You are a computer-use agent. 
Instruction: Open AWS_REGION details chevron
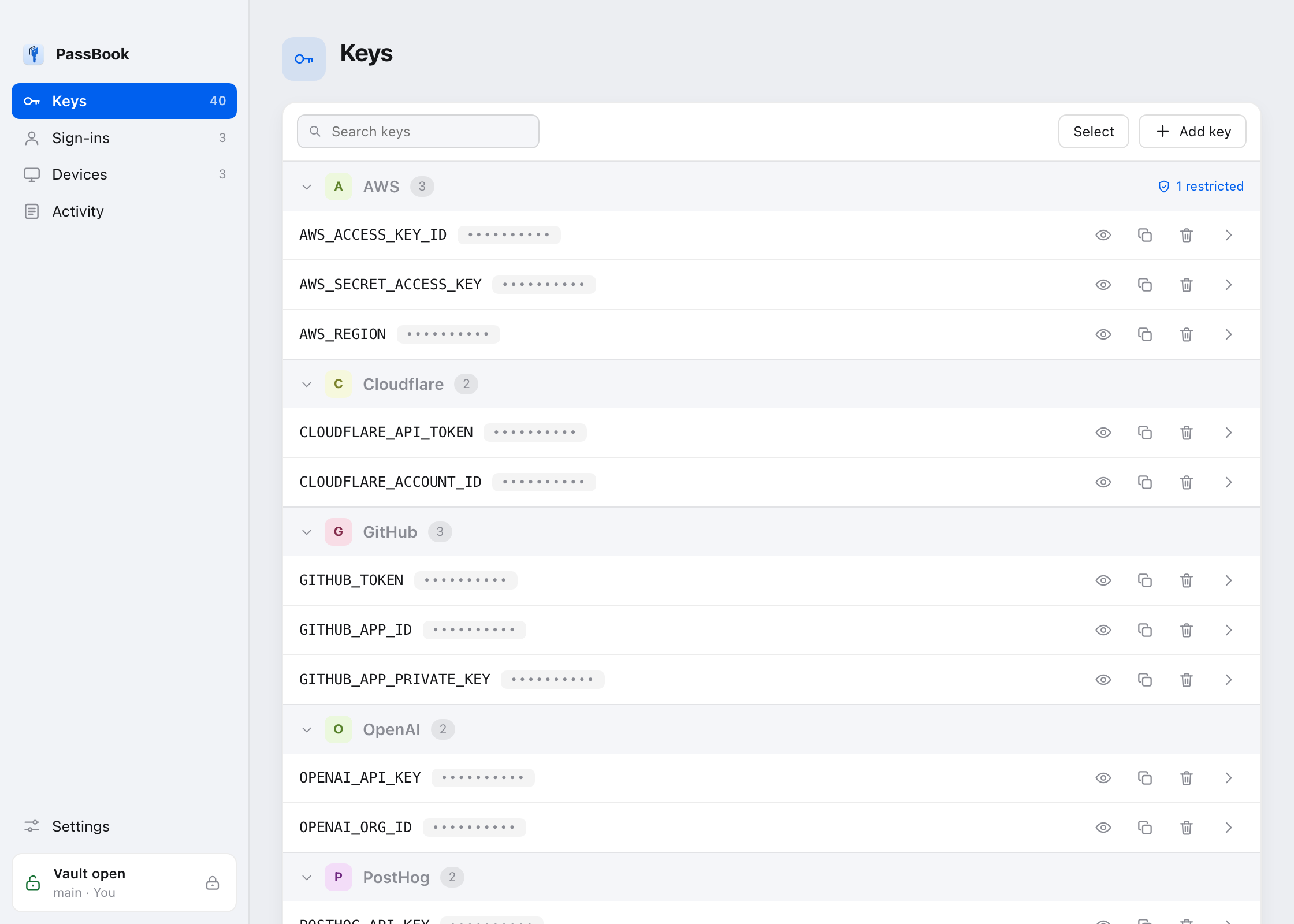click(x=1228, y=334)
